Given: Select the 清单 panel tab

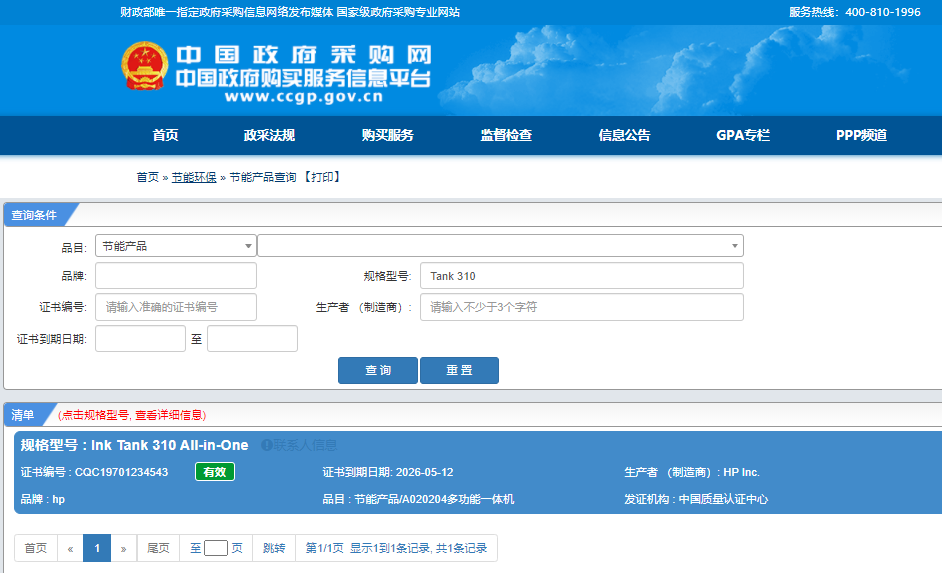Looking at the screenshot, I should tap(24, 415).
